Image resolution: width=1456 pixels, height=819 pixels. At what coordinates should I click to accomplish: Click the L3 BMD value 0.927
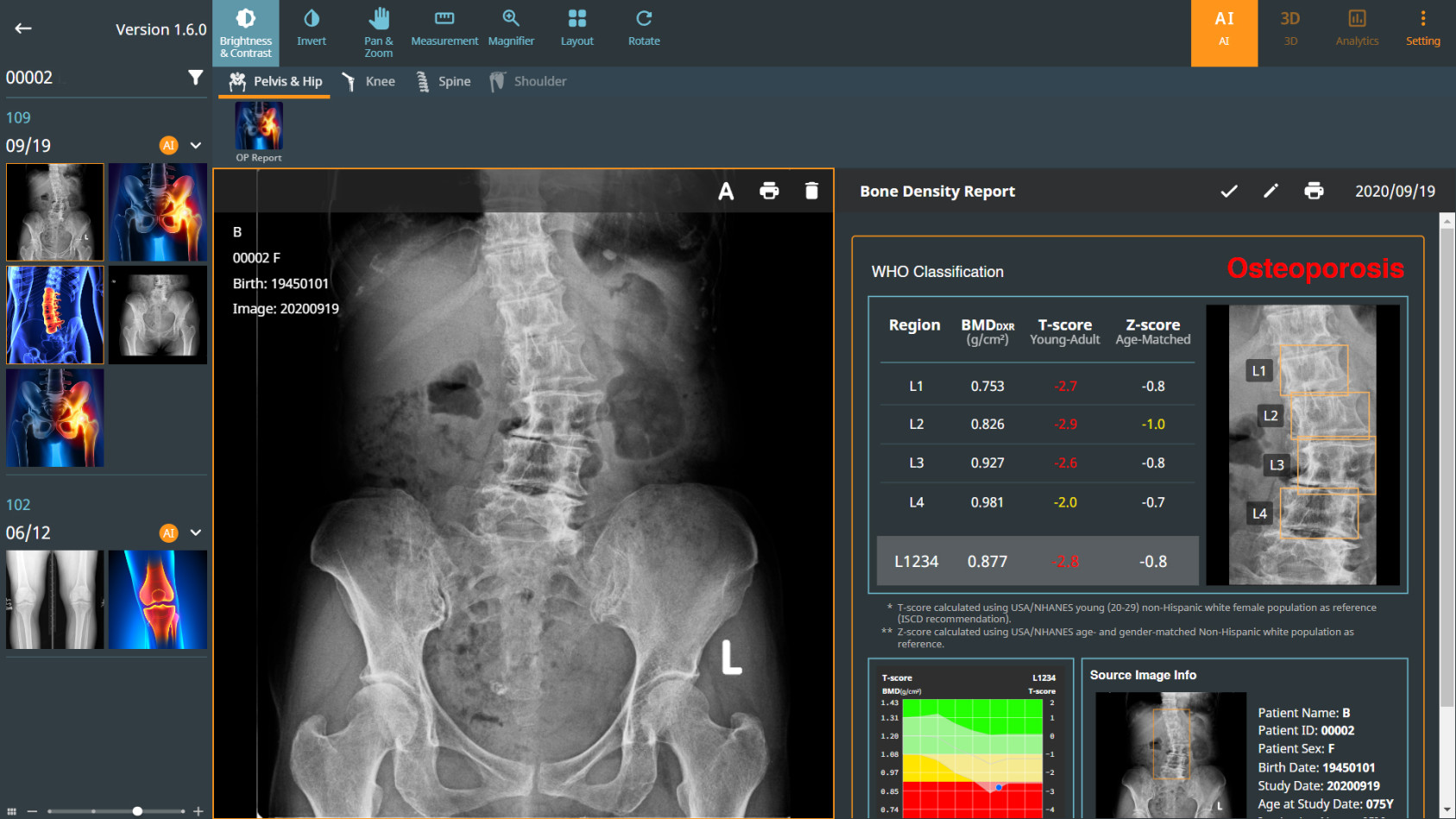[x=987, y=463]
